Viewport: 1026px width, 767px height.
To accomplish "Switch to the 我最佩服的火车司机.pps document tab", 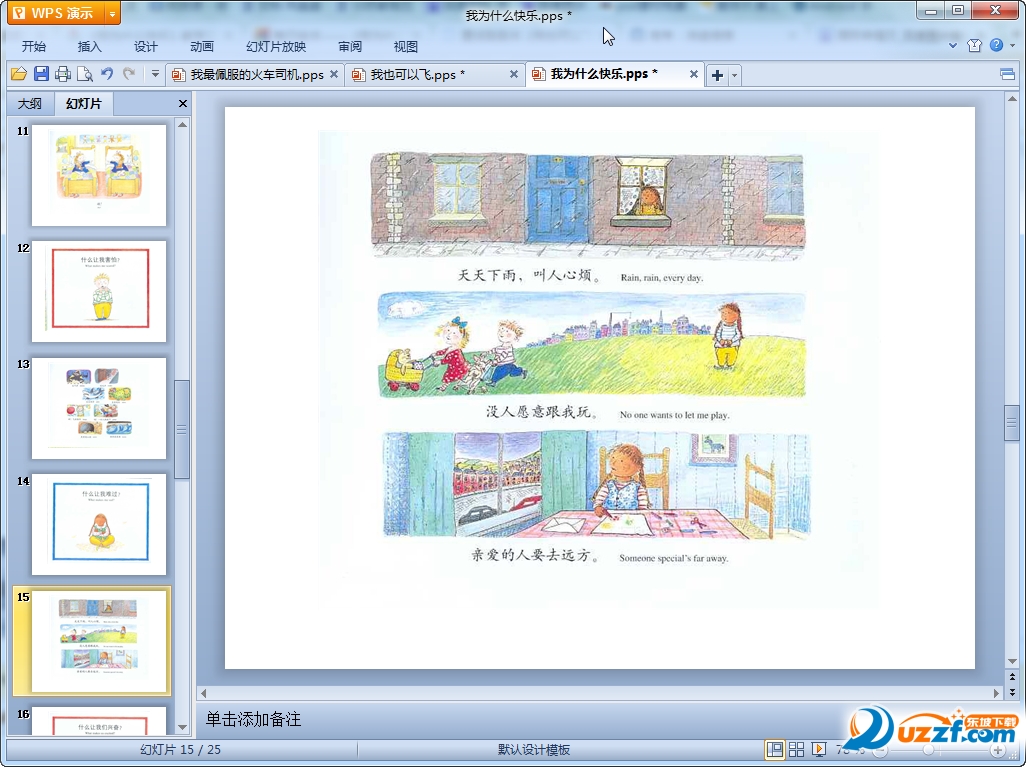I will (x=256, y=75).
